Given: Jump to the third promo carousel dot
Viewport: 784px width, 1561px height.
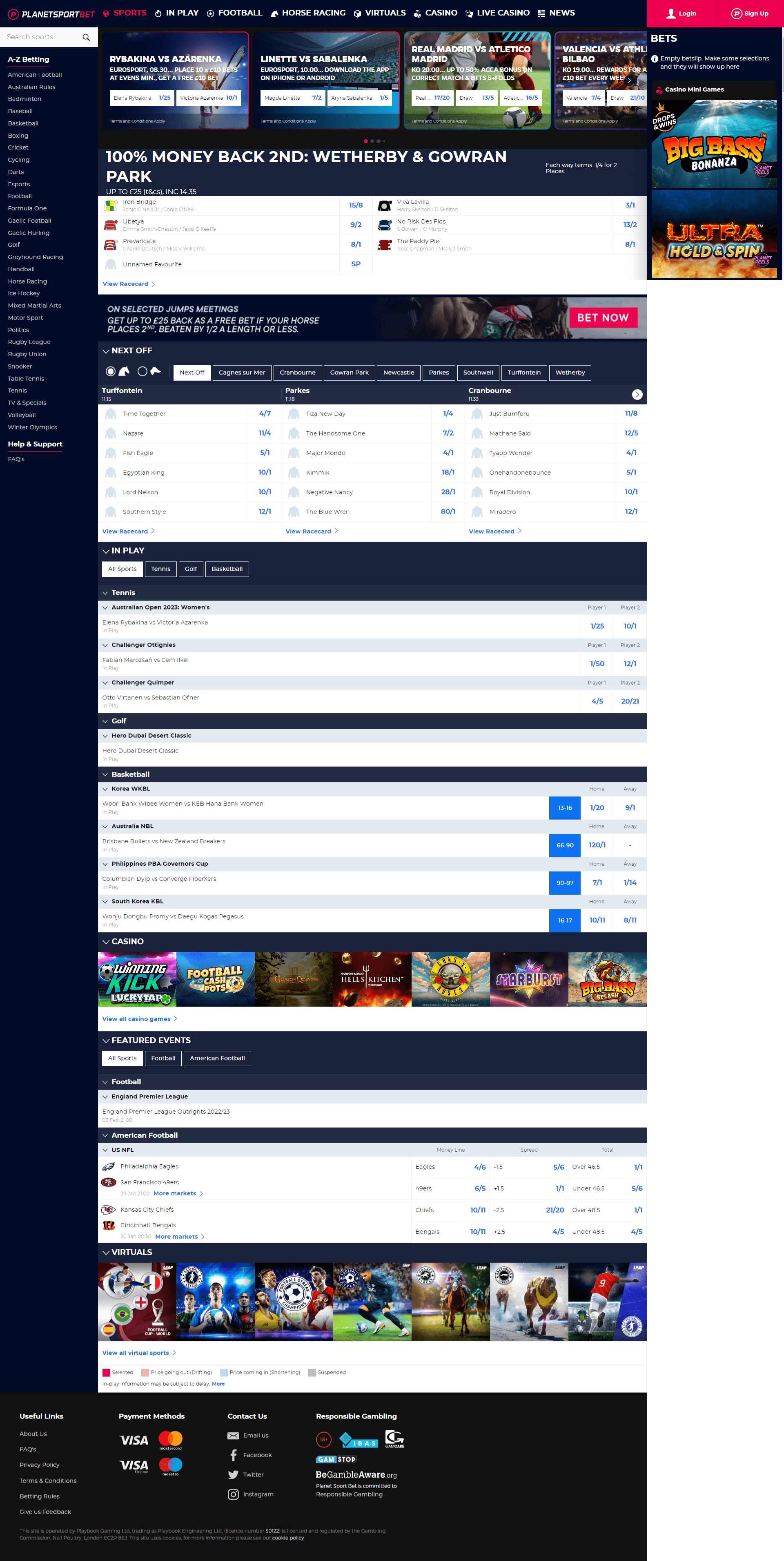Looking at the screenshot, I should pos(379,141).
